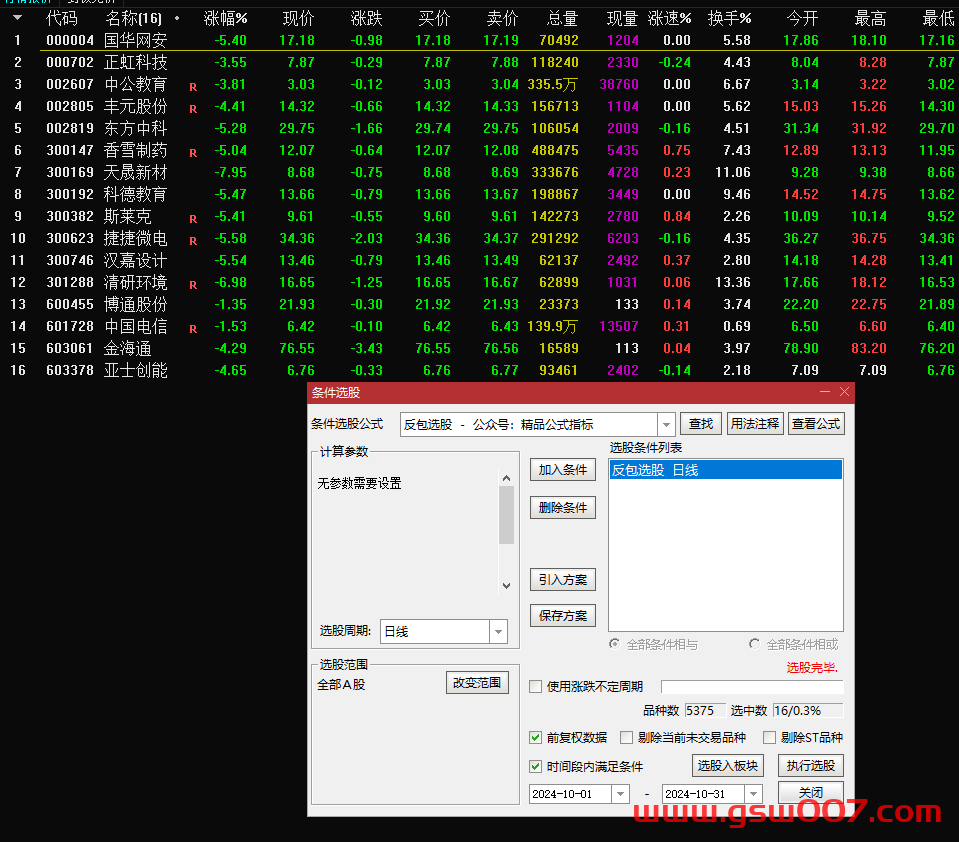Sort by the 总量 column header

pyautogui.click(x=563, y=18)
